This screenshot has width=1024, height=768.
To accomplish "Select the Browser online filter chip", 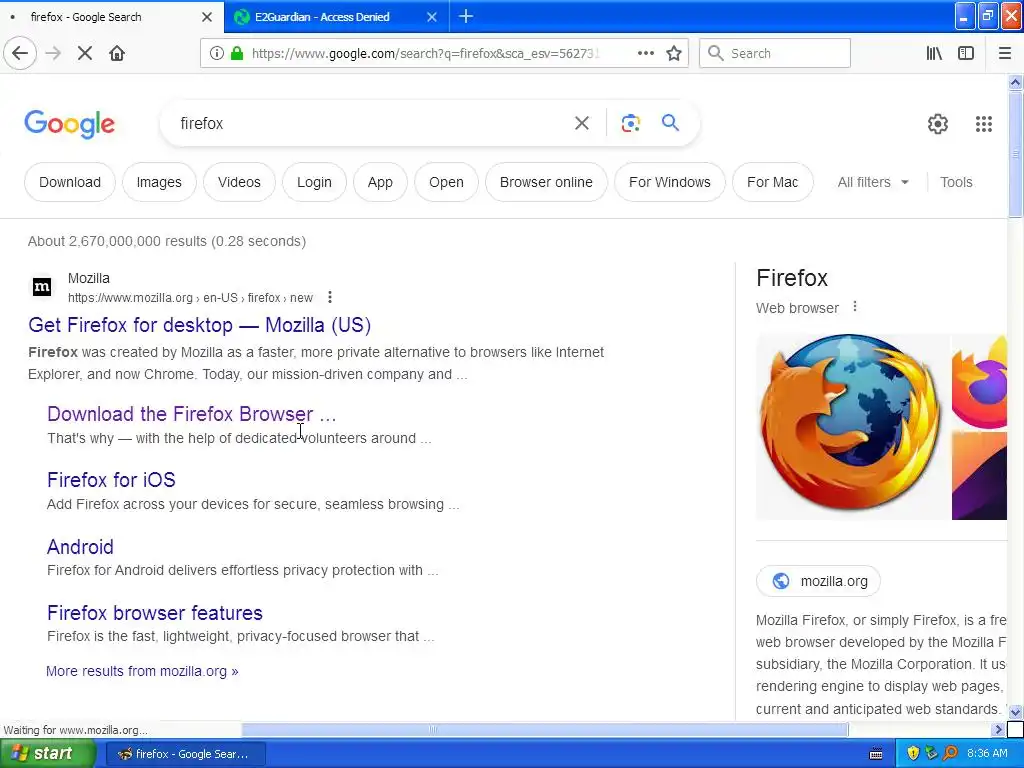I will pos(546,182).
